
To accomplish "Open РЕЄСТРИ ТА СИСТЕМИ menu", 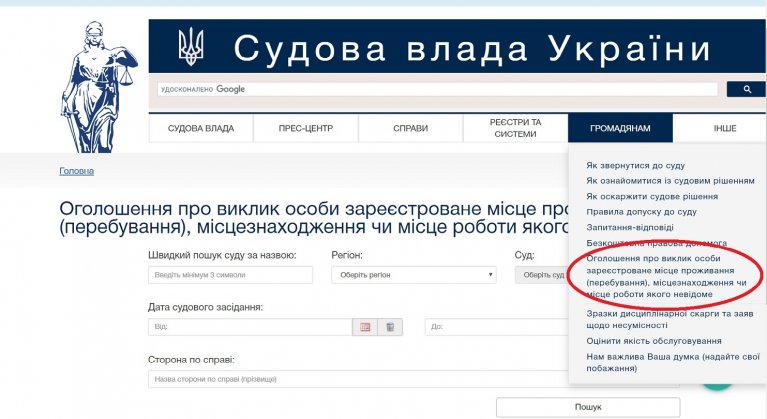I will click(x=515, y=128).
